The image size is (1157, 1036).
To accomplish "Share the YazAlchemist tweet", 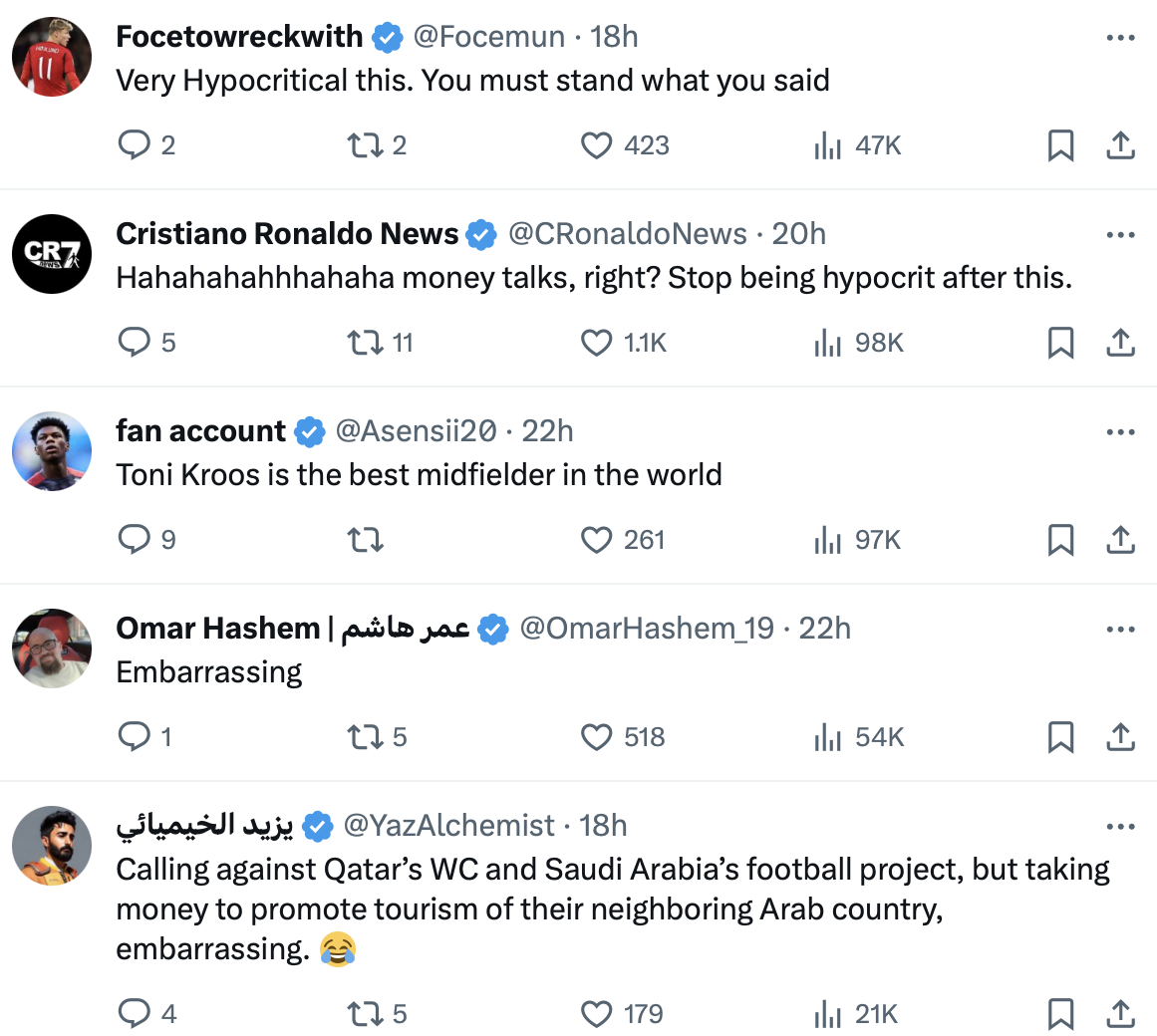I will point(1120,1014).
